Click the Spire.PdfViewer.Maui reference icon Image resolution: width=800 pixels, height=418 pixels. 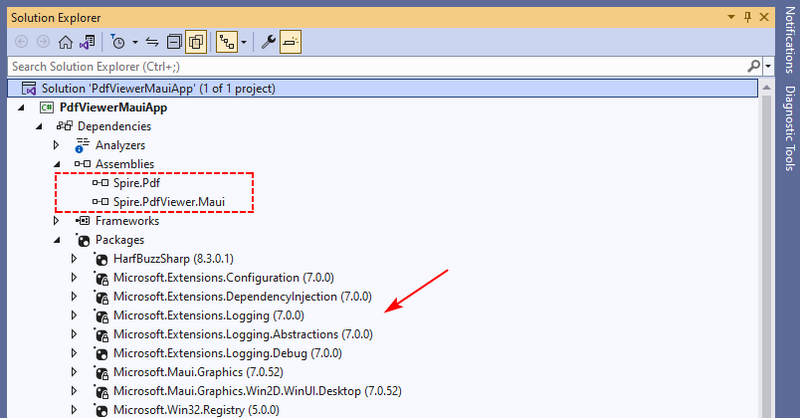pyautogui.click(x=100, y=202)
